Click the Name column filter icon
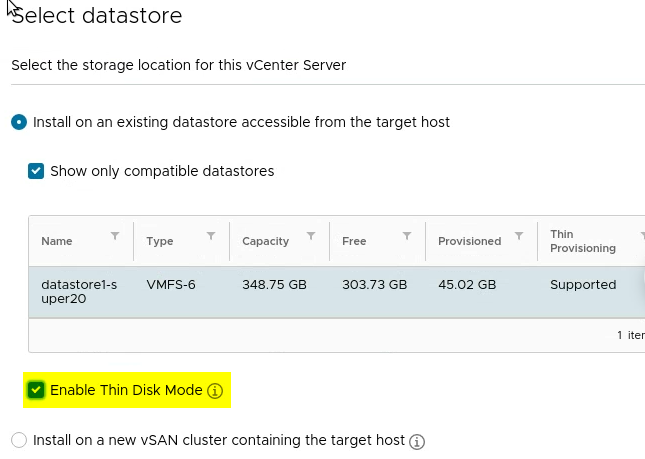The width and height of the screenshot is (645, 459). pos(115,236)
